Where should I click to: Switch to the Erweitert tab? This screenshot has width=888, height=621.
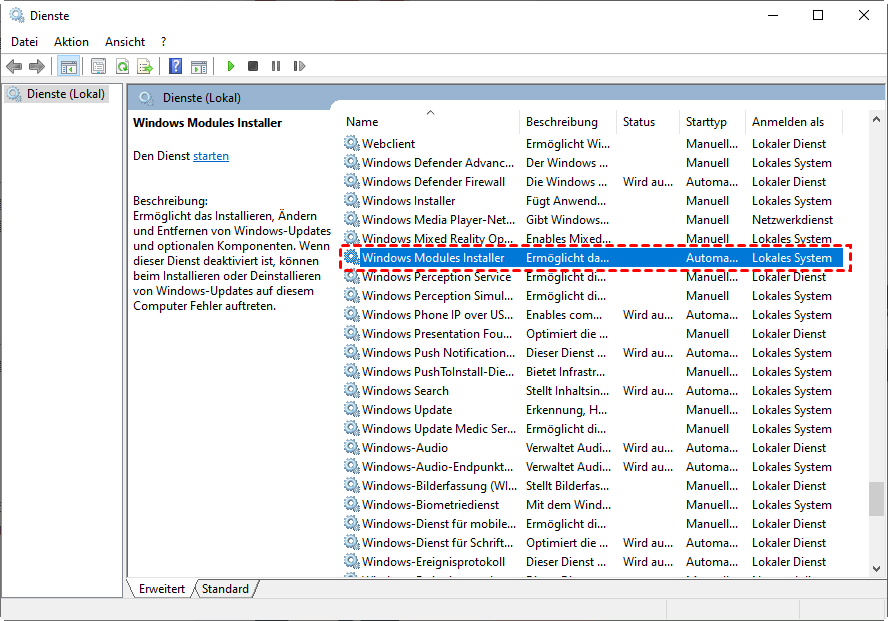point(162,589)
